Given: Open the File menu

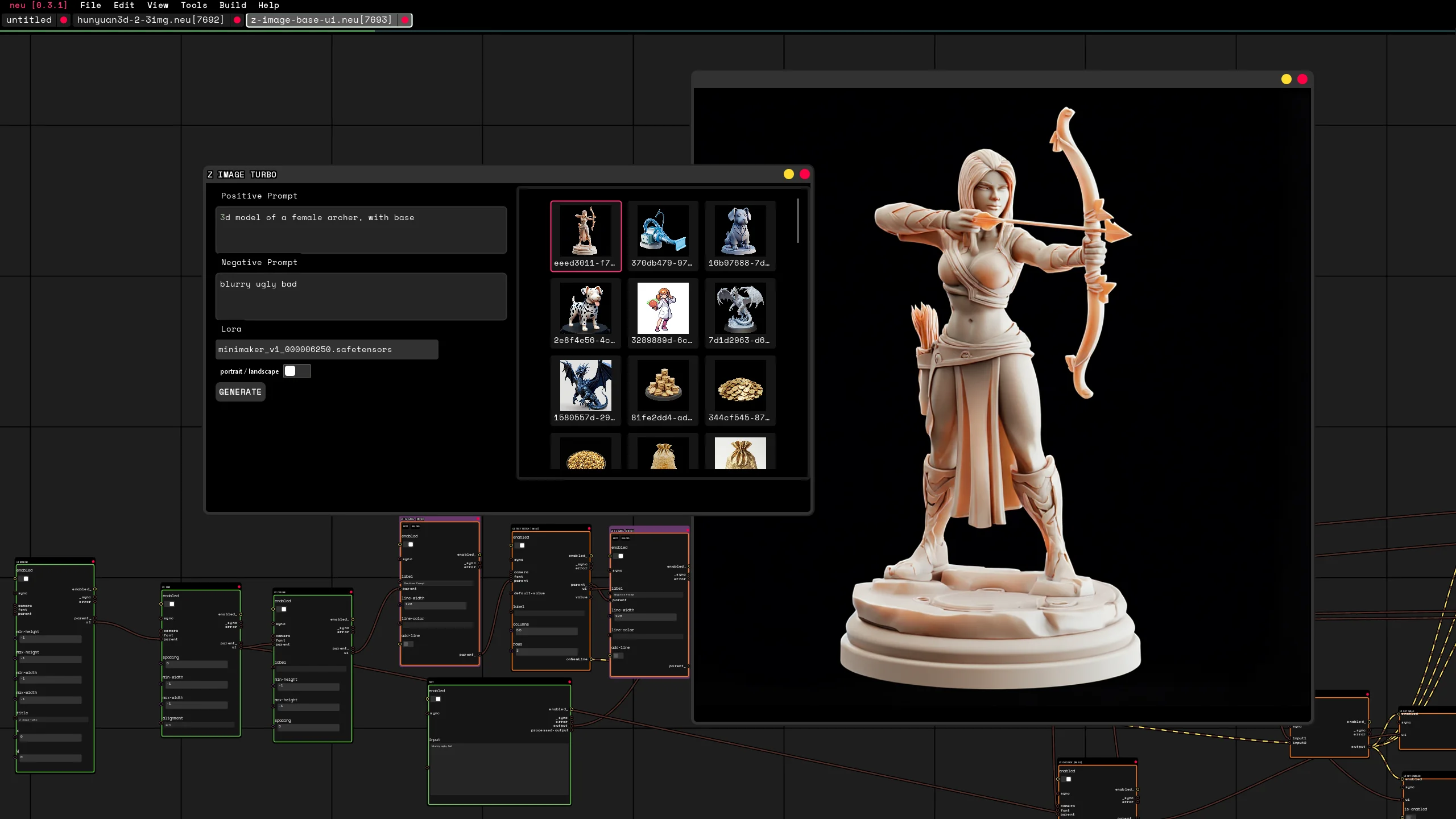Looking at the screenshot, I should 91,5.
